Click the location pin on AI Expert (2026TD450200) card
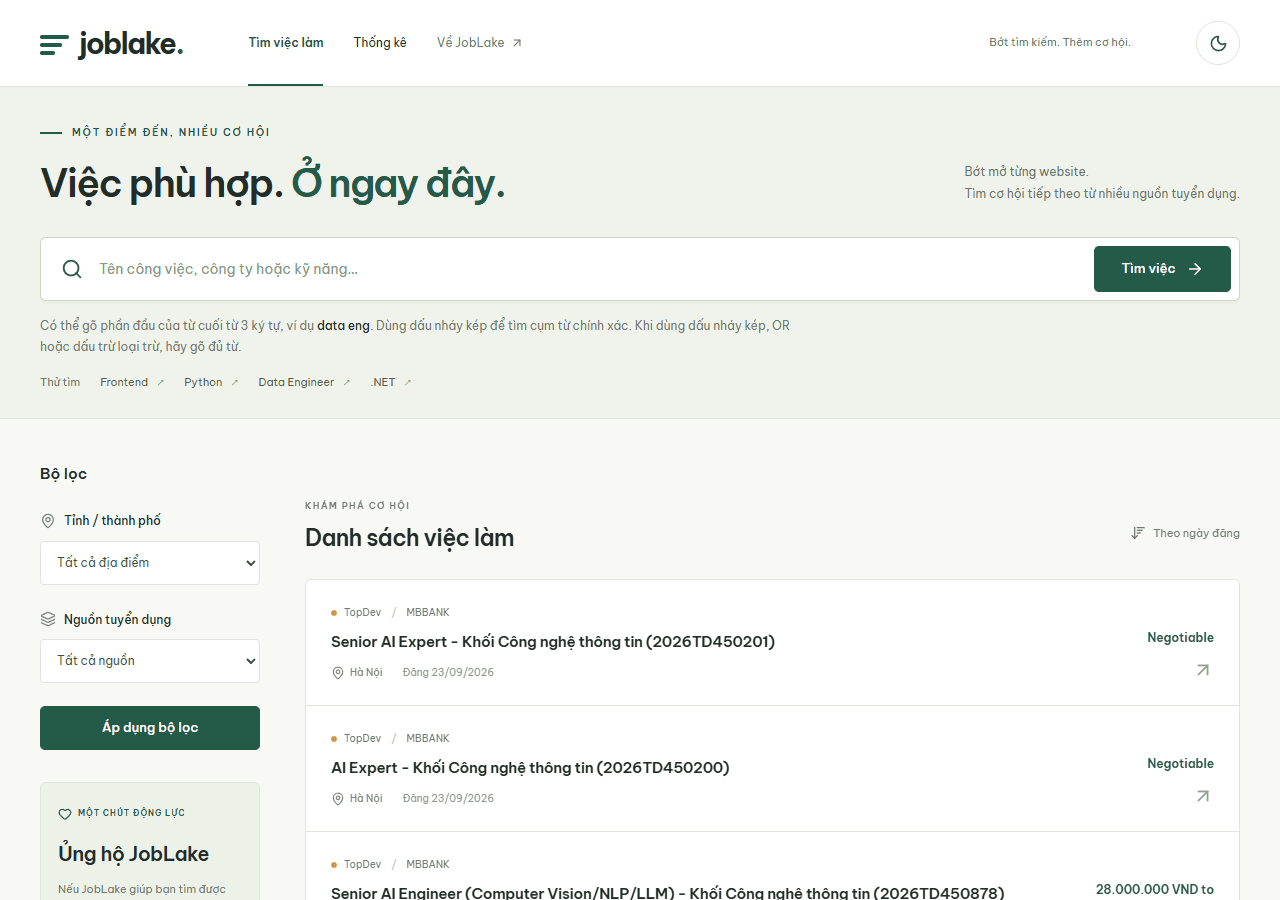The height and width of the screenshot is (900, 1280). coord(338,798)
